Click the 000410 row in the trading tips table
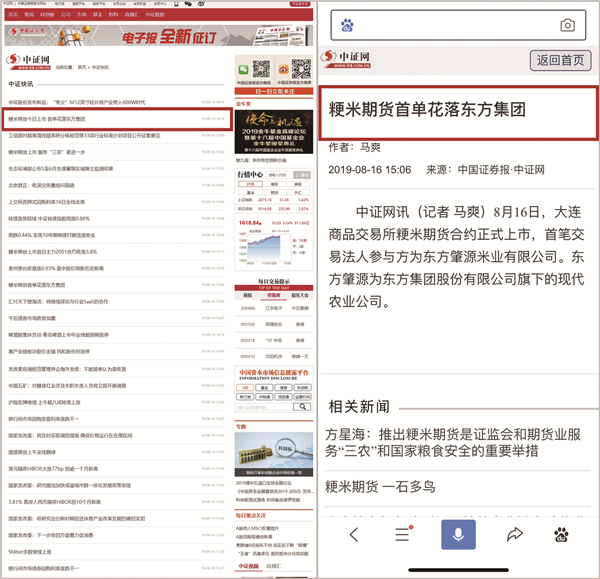The width and height of the screenshot is (600, 579). (274, 356)
